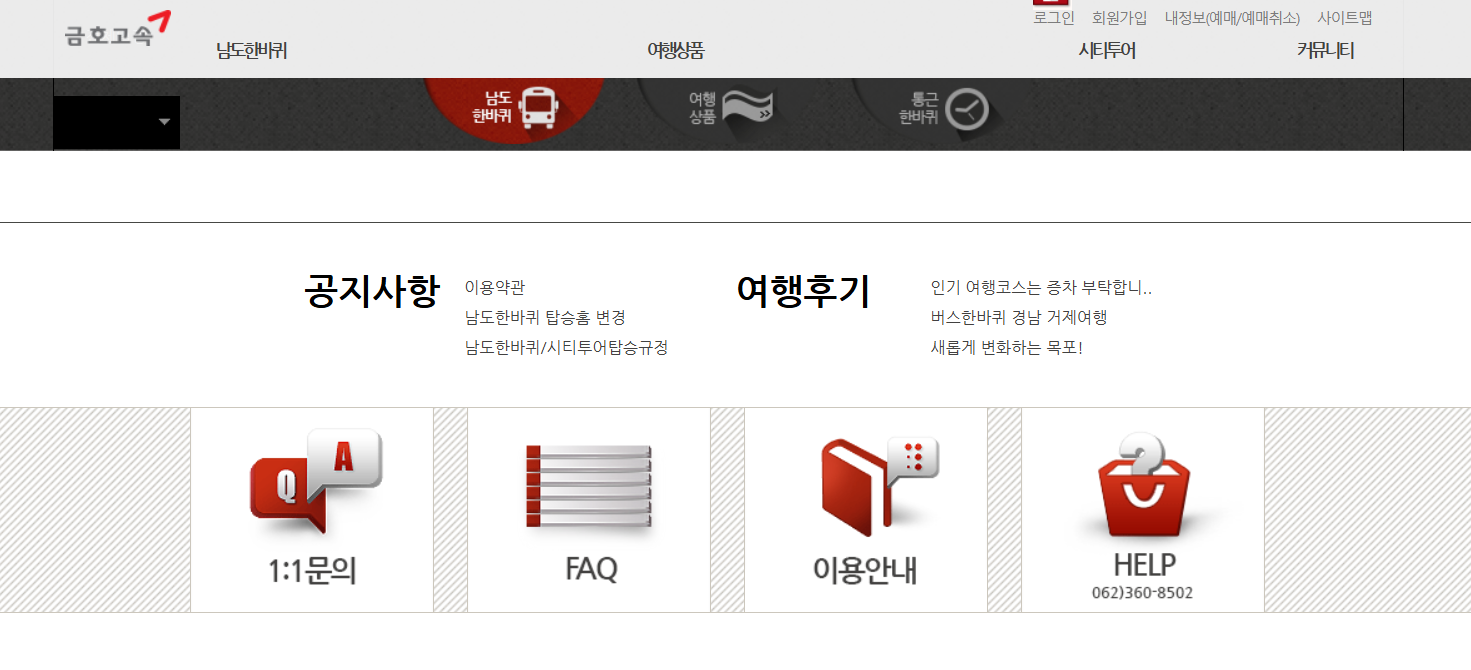
Task: Click the 이용안내 label text
Action: coord(866,570)
